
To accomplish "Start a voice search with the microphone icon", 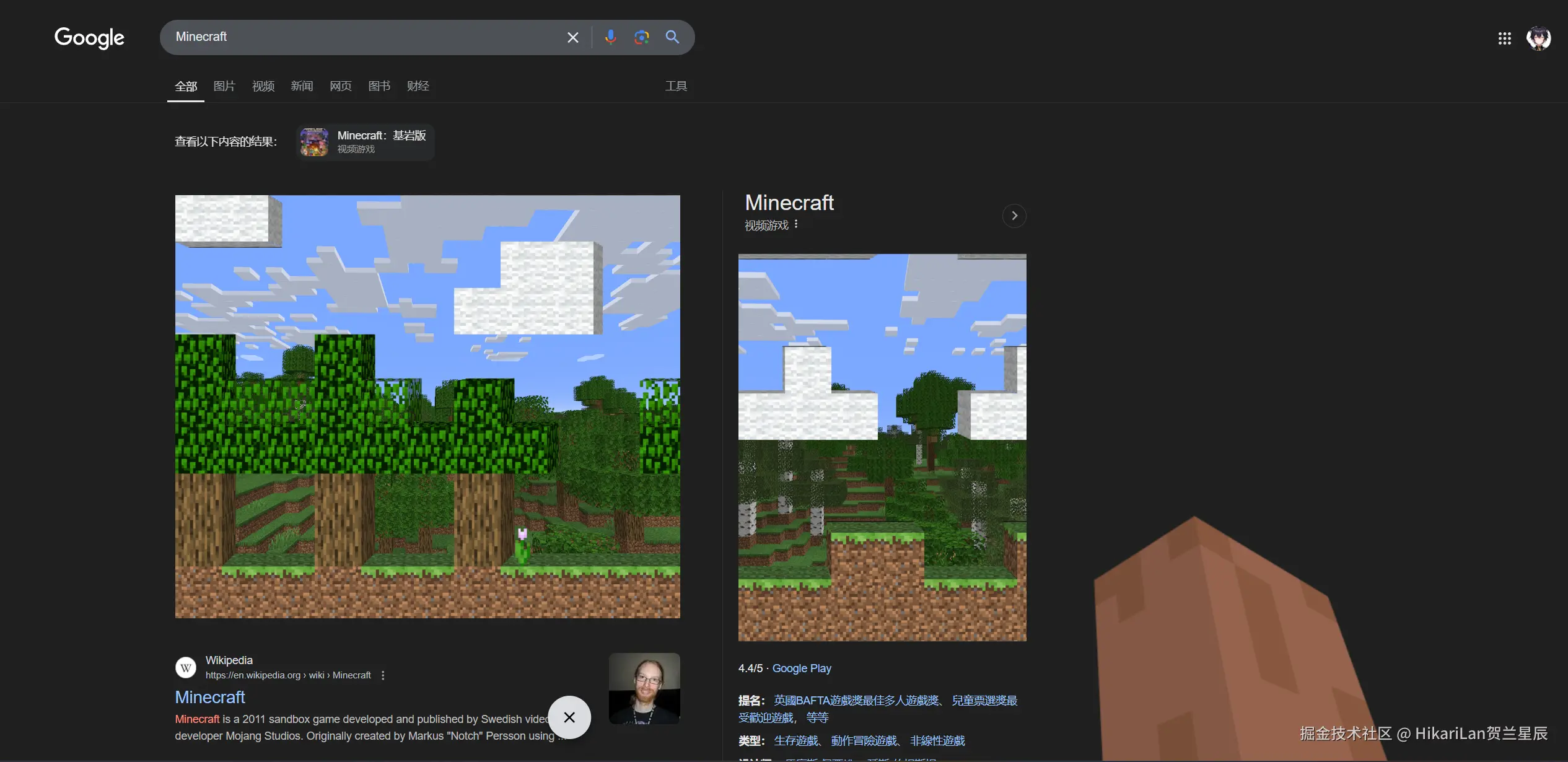I will coord(610,37).
